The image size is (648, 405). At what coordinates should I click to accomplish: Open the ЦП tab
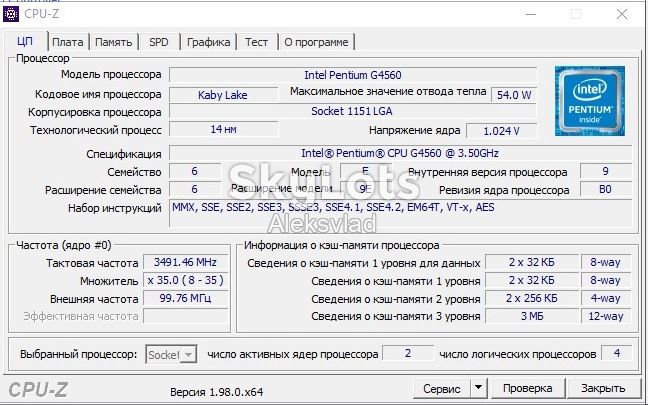25,41
